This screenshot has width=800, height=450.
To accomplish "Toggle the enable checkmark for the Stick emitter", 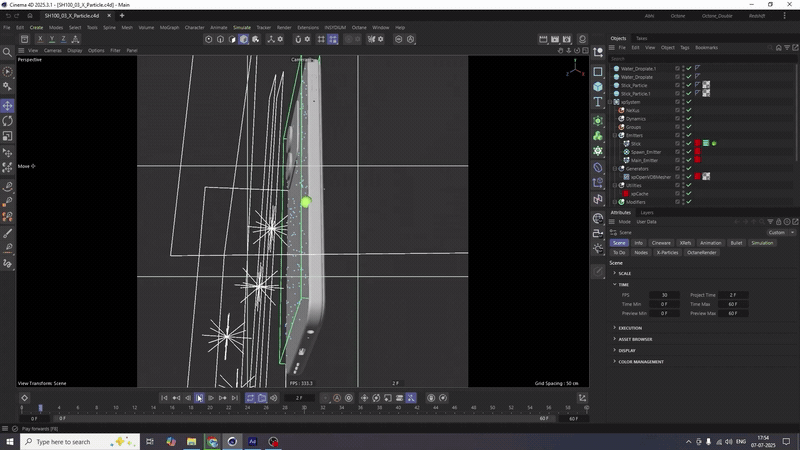I will click(x=689, y=143).
